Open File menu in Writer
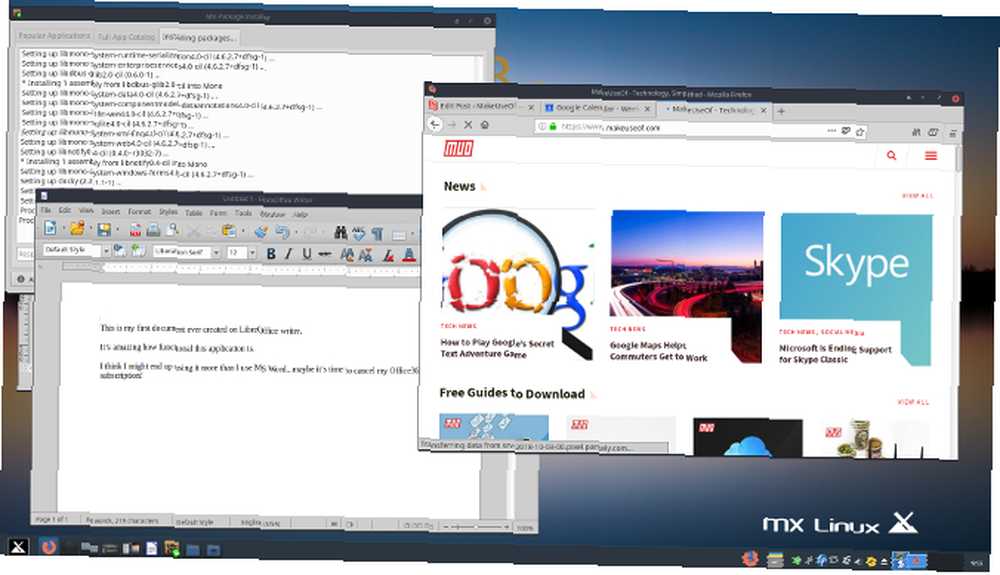 [x=46, y=210]
